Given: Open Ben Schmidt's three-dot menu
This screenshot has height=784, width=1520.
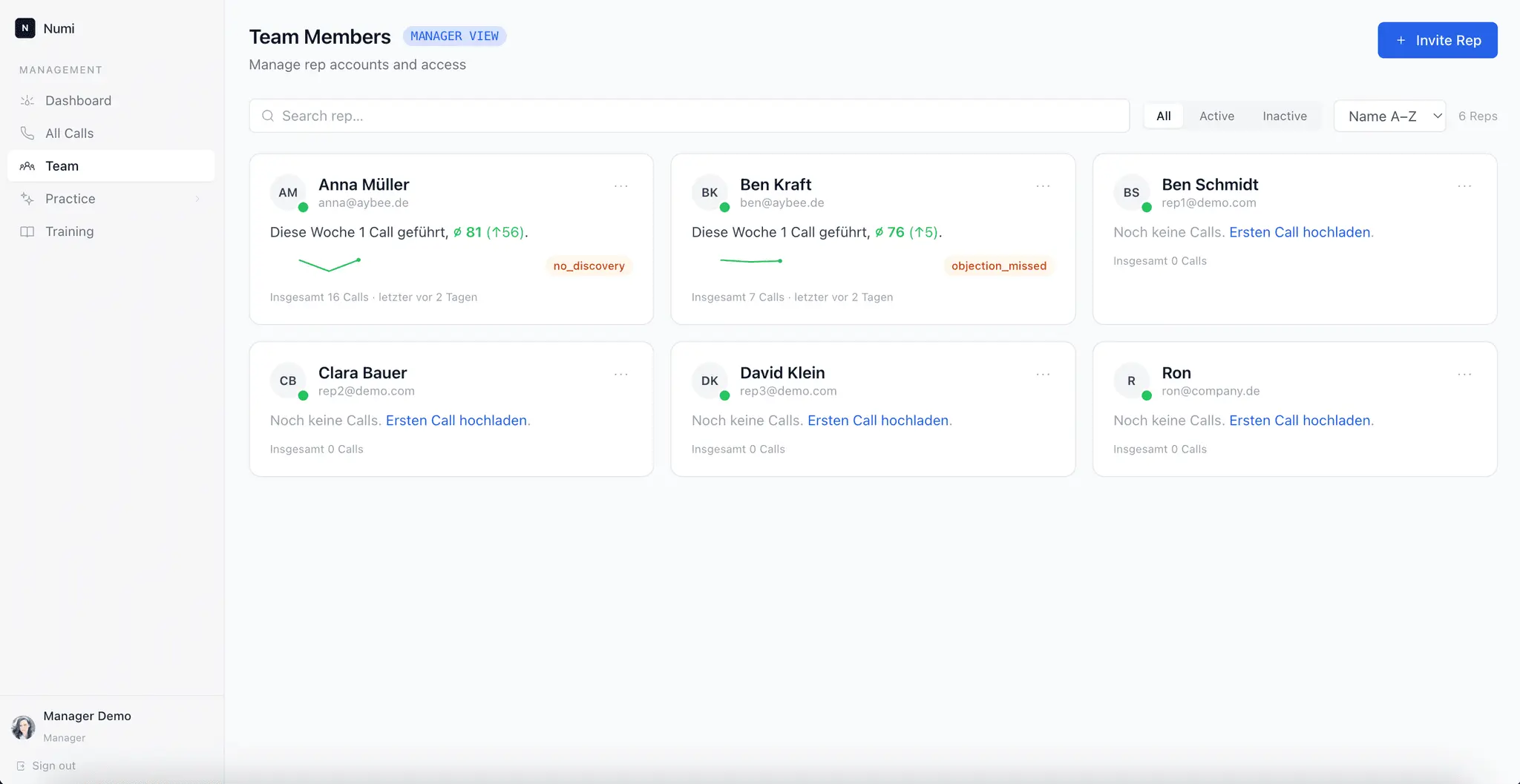Looking at the screenshot, I should pyautogui.click(x=1464, y=186).
